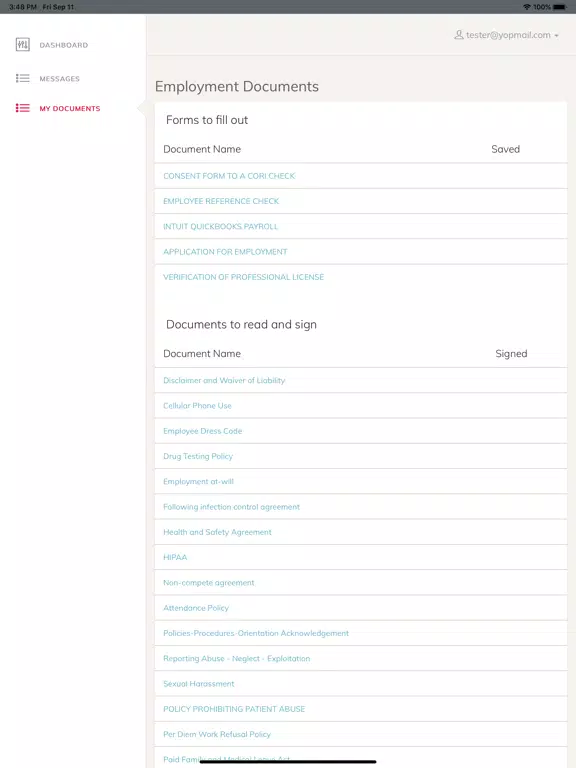
Task: Open Cellular Phone Use document
Action: coord(197,406)
